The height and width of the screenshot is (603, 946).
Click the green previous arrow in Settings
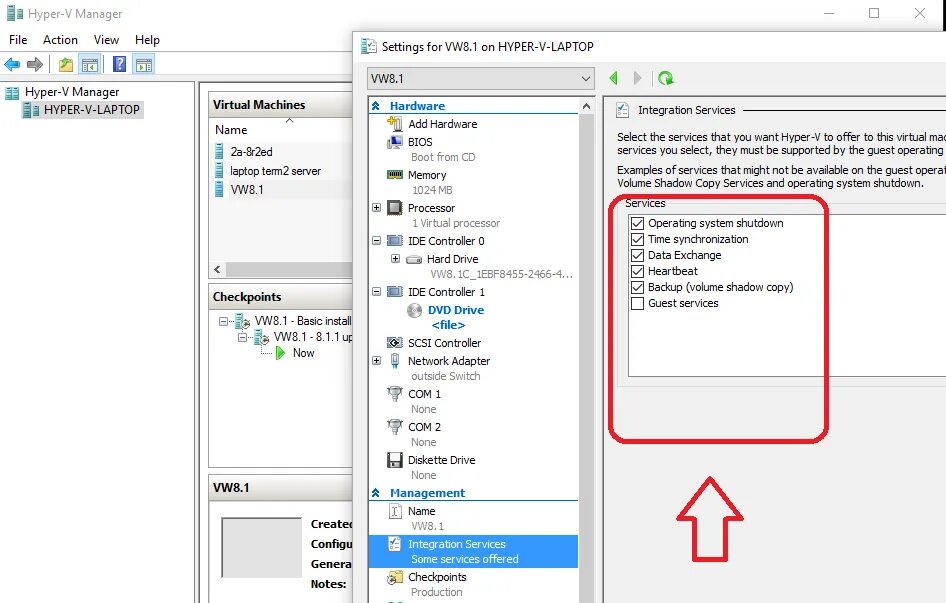click(x=614, y=78)
